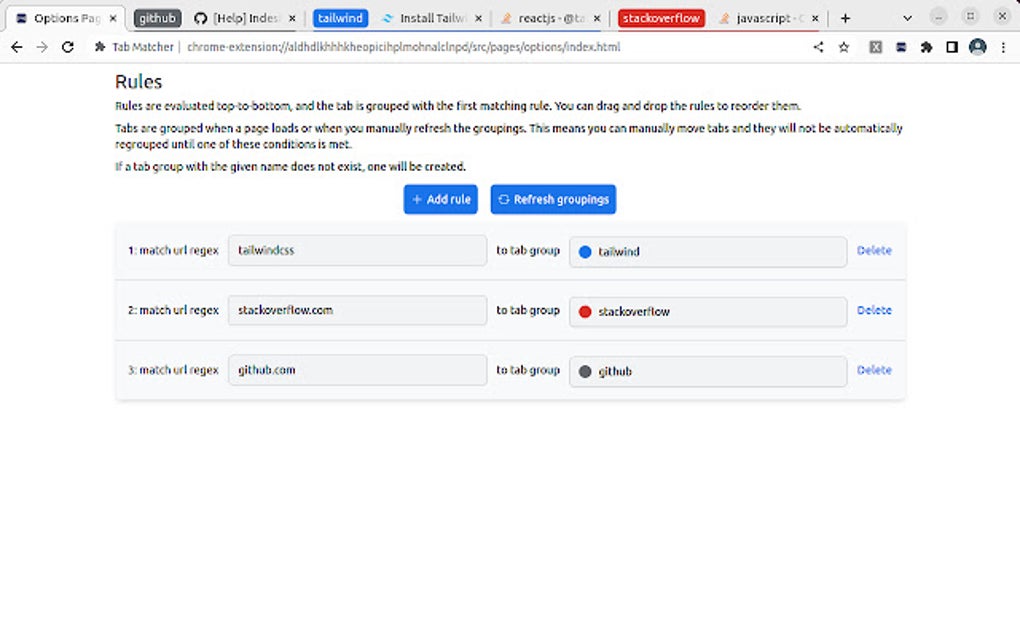Click the red stackoverflow color dot
Screen dimensions: 1020x638
[585, 312]
